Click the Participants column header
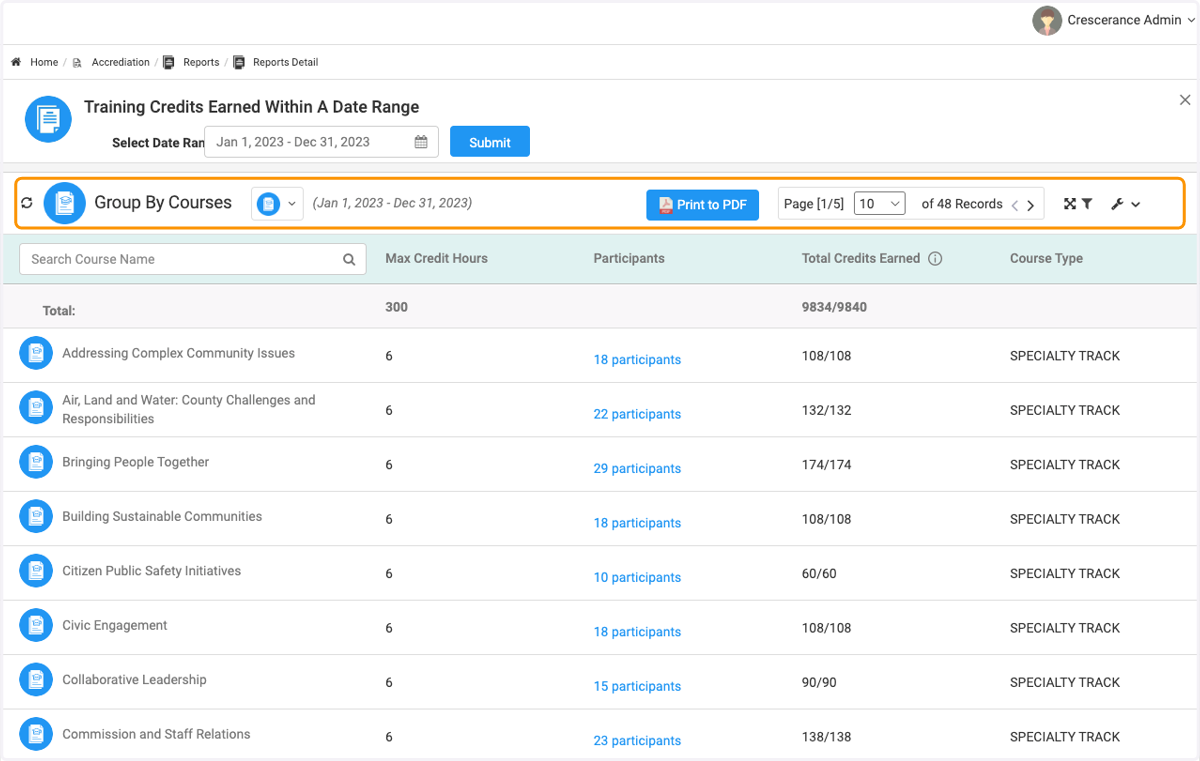 629,258
